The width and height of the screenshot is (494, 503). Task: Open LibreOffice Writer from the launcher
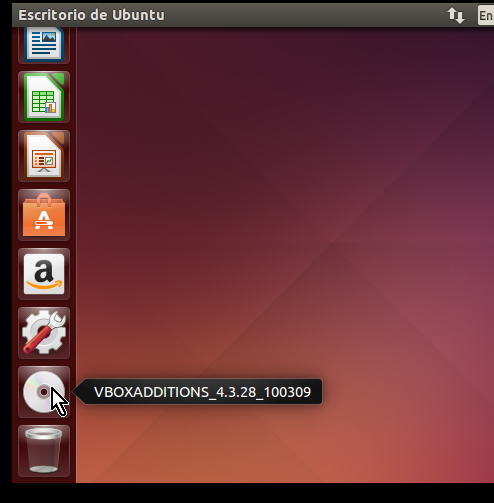point(44,45)
